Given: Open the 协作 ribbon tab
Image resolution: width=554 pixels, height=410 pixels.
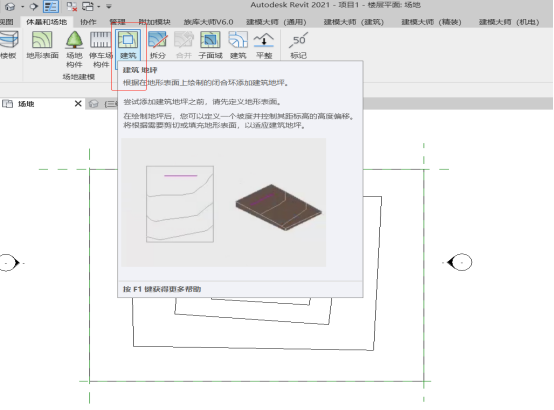Looking at the screenshot, I should (x=88, y=22).
